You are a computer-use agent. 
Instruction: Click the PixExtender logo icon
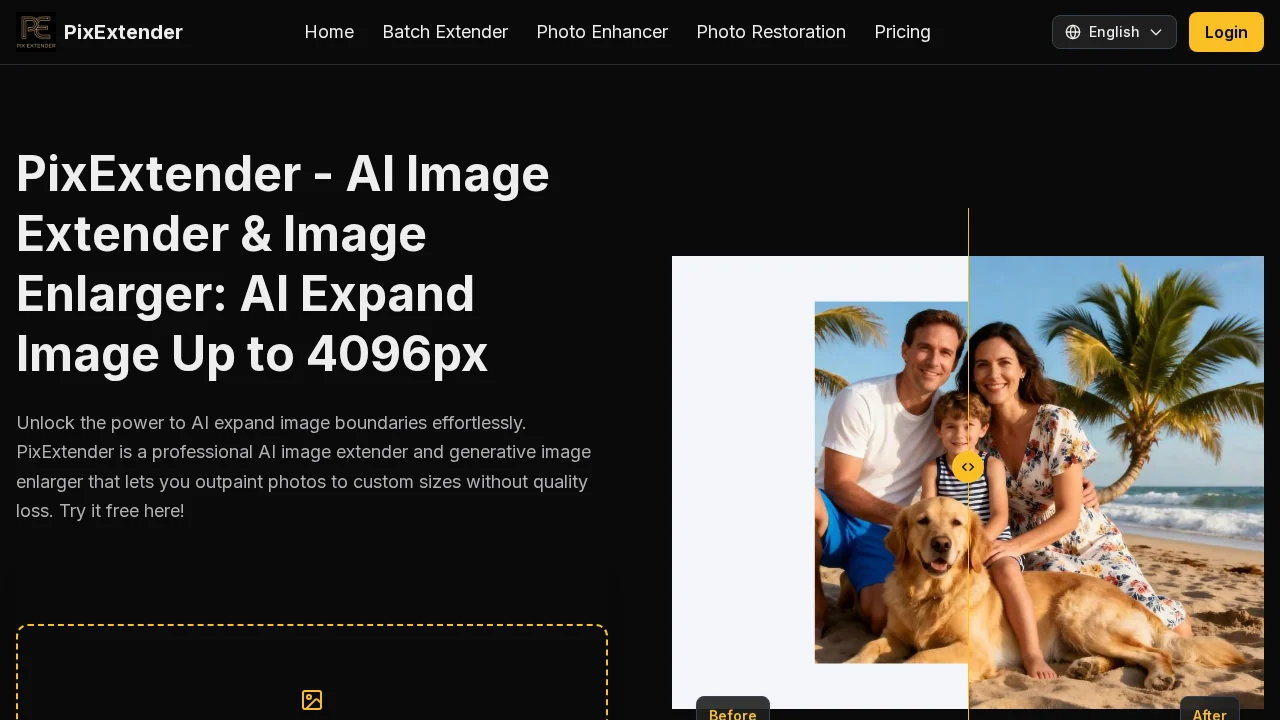35,32
